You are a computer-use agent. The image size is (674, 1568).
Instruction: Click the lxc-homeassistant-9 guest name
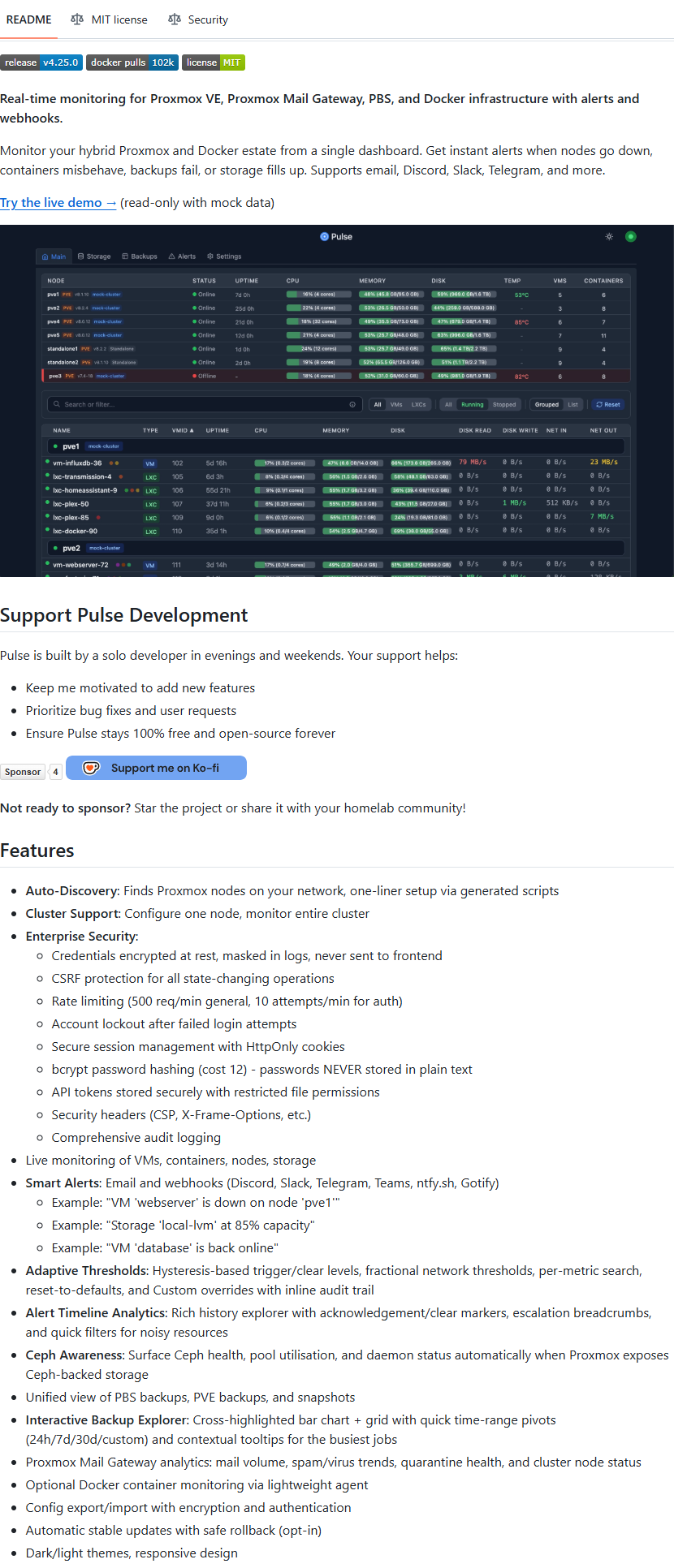pos(85,490)
